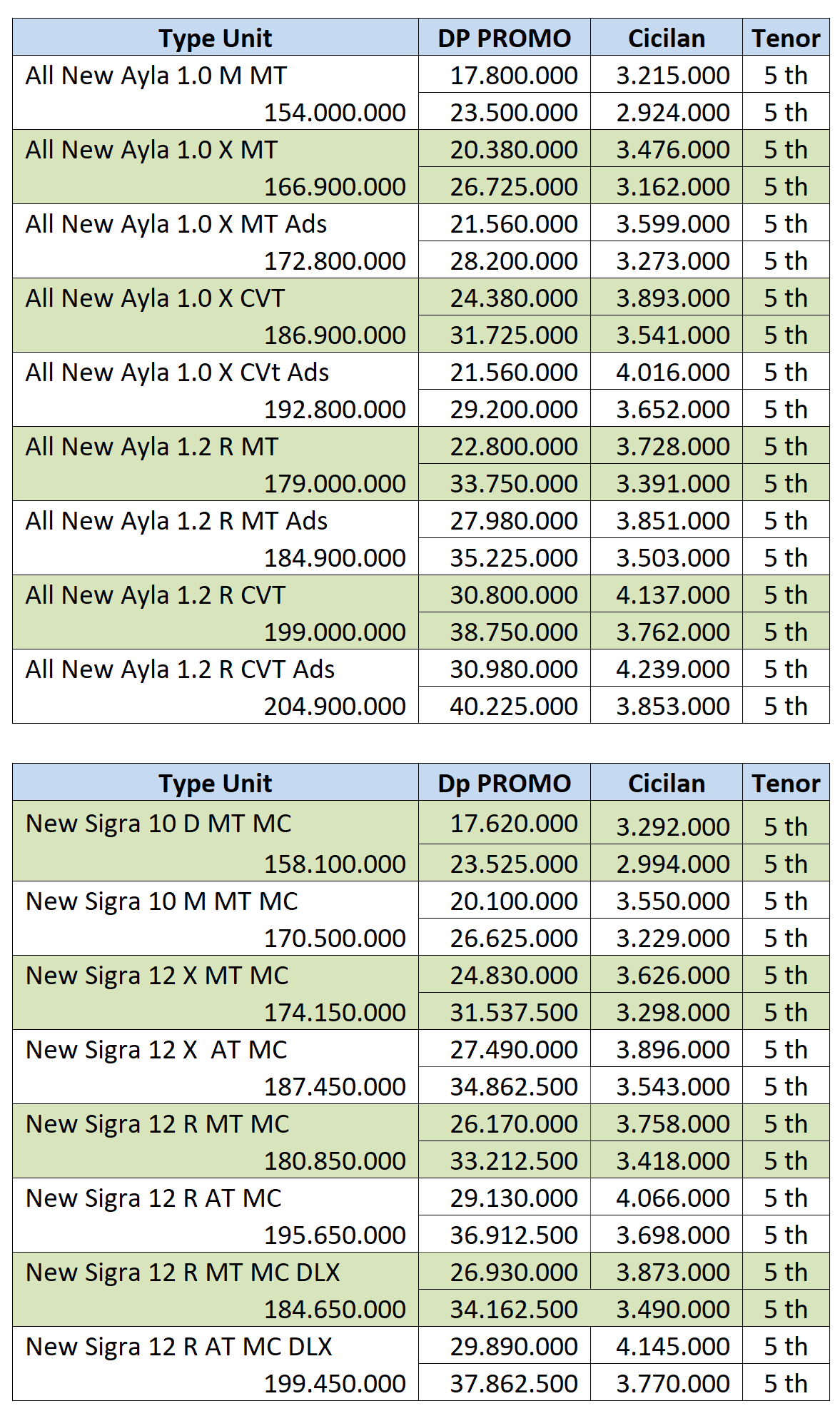Select Cicilan value 3.770.000
The height and width of the screenshot is (1411, 840).
click(673, 1383)
